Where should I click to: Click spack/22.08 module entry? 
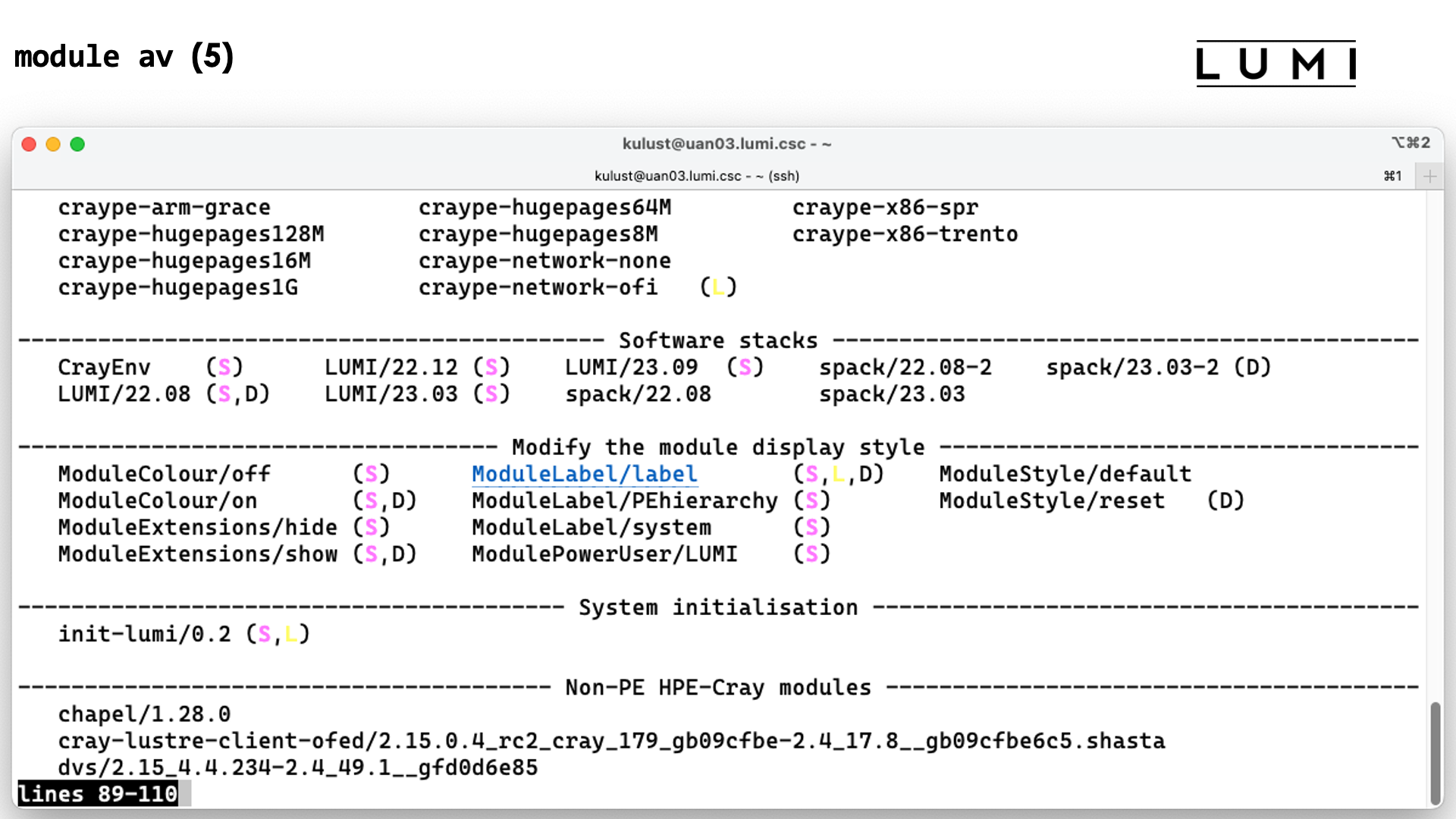coord(638,394)
